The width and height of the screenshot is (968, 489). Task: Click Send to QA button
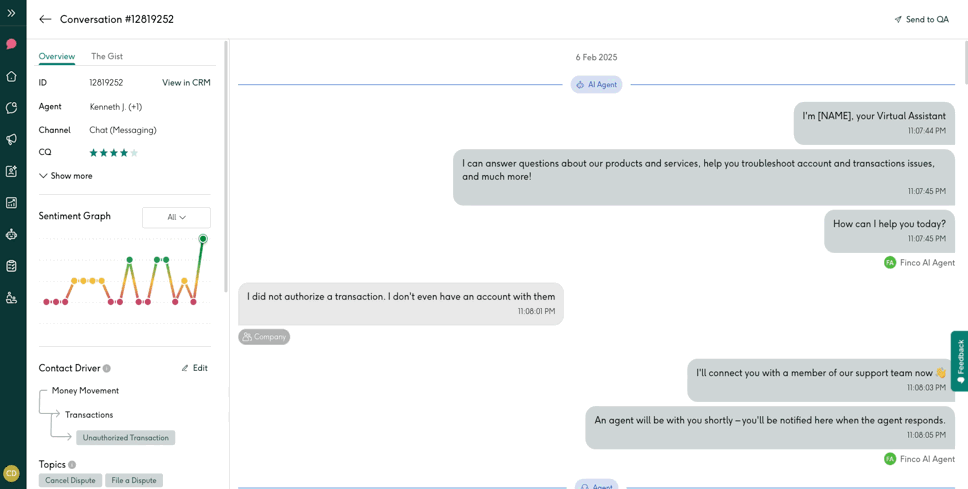pyautogui.click(x=921, y=19)
